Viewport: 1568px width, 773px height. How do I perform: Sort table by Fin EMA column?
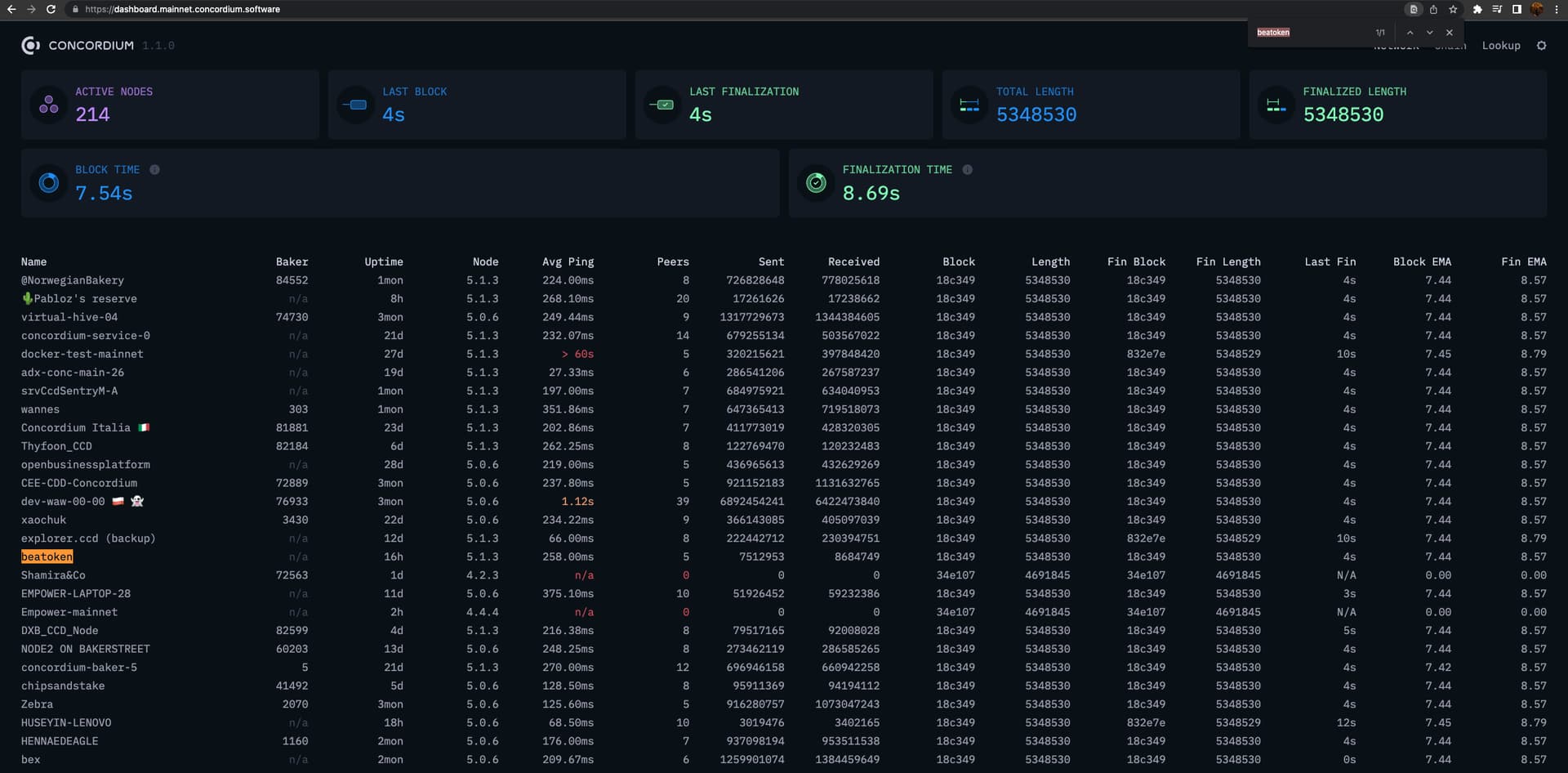[x=1523, y=261]
